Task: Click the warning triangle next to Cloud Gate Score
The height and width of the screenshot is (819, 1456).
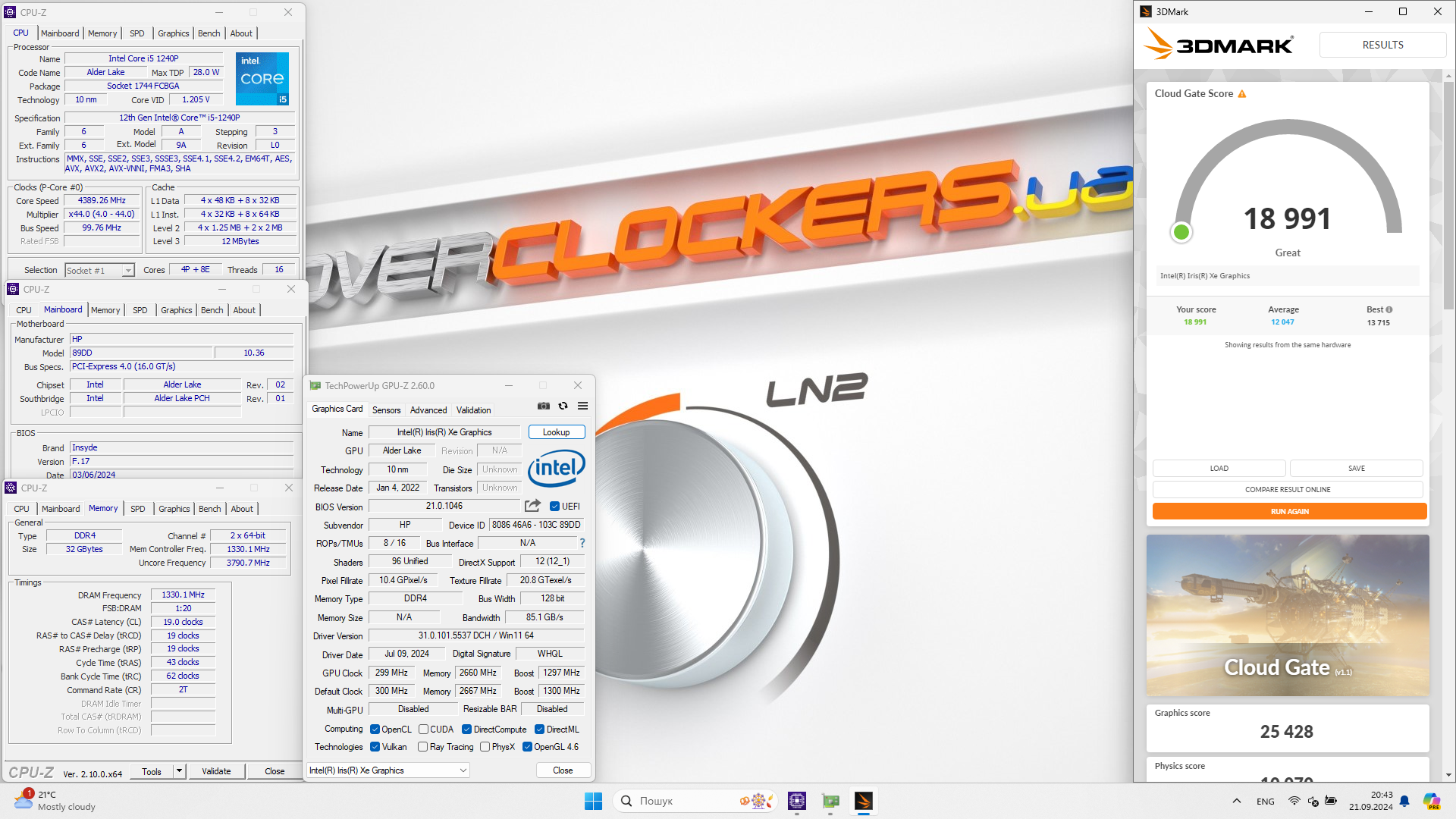Action: [x=1242, y=94]
